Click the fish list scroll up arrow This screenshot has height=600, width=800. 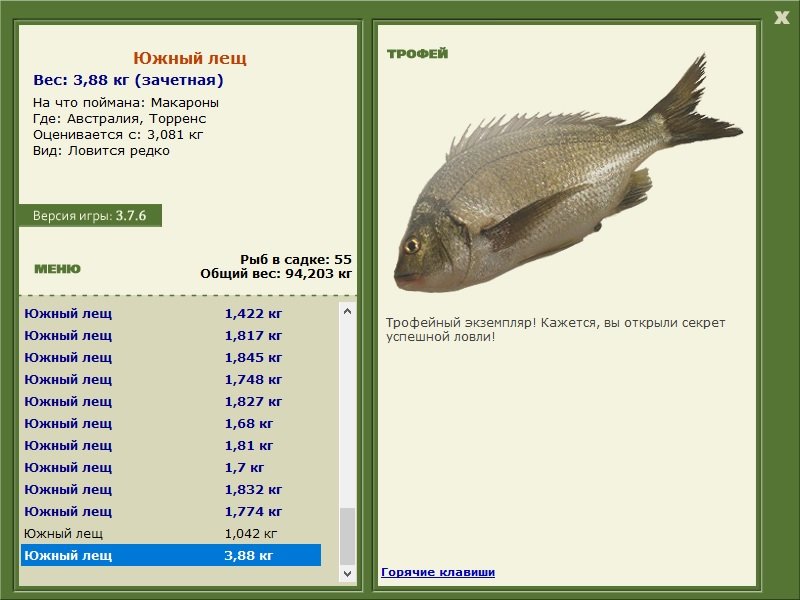347,311
